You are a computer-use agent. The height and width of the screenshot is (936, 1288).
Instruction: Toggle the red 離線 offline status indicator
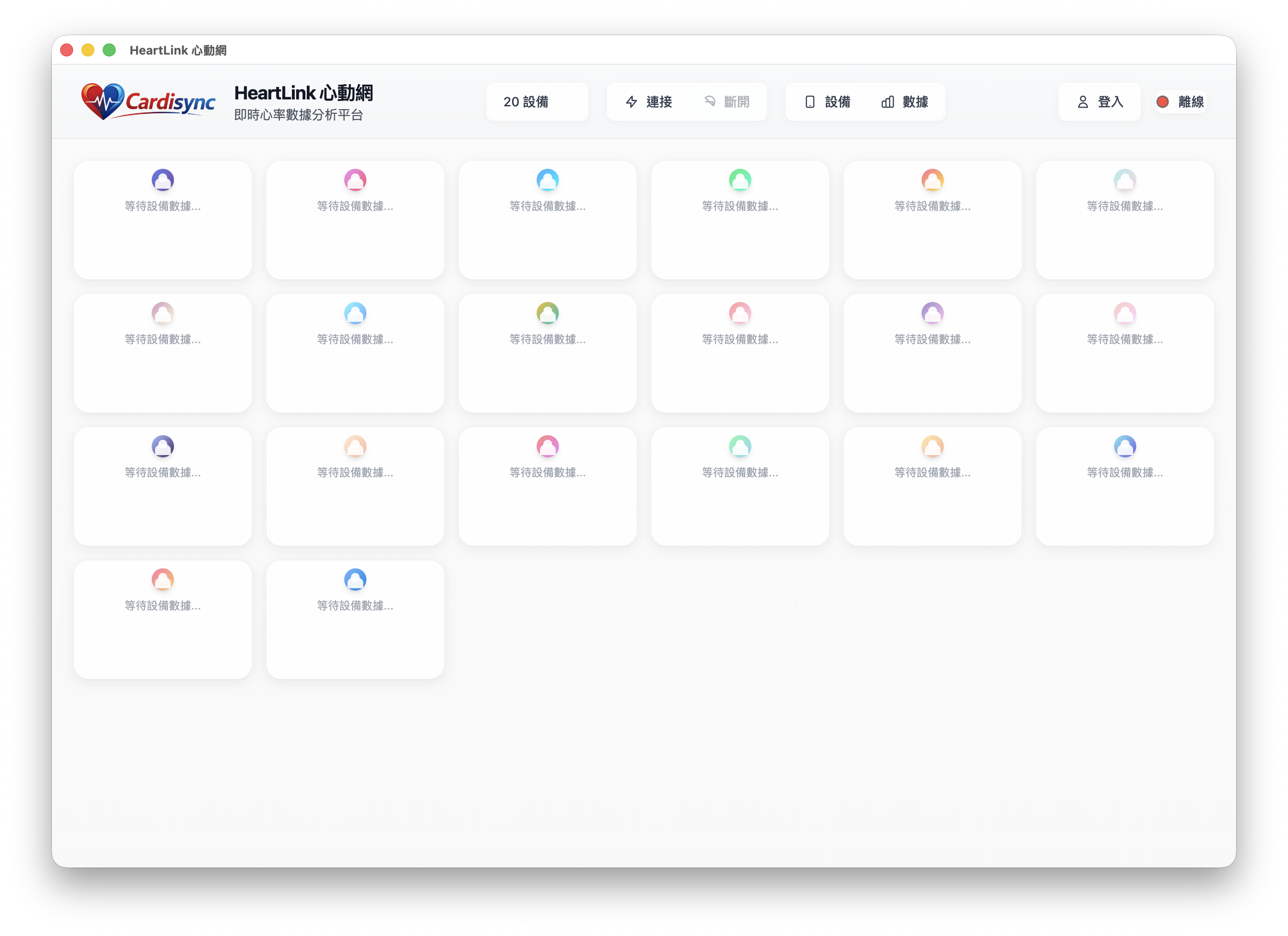pos(1163,102)
